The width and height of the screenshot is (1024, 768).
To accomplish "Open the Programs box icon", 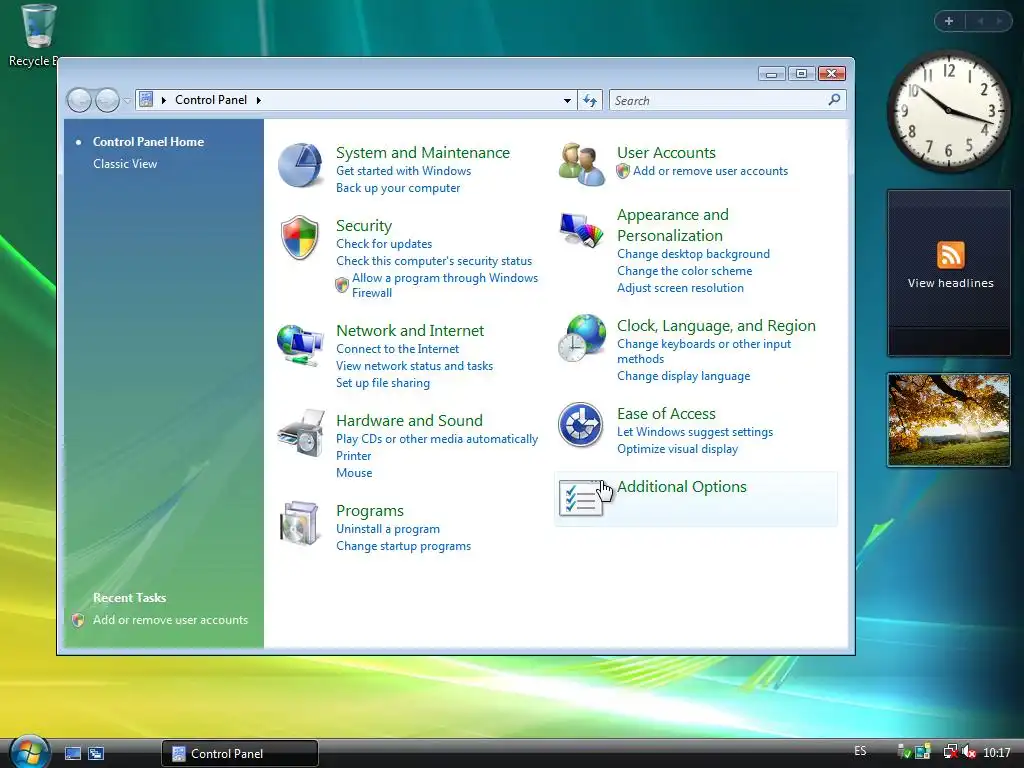I will point(300,523).
